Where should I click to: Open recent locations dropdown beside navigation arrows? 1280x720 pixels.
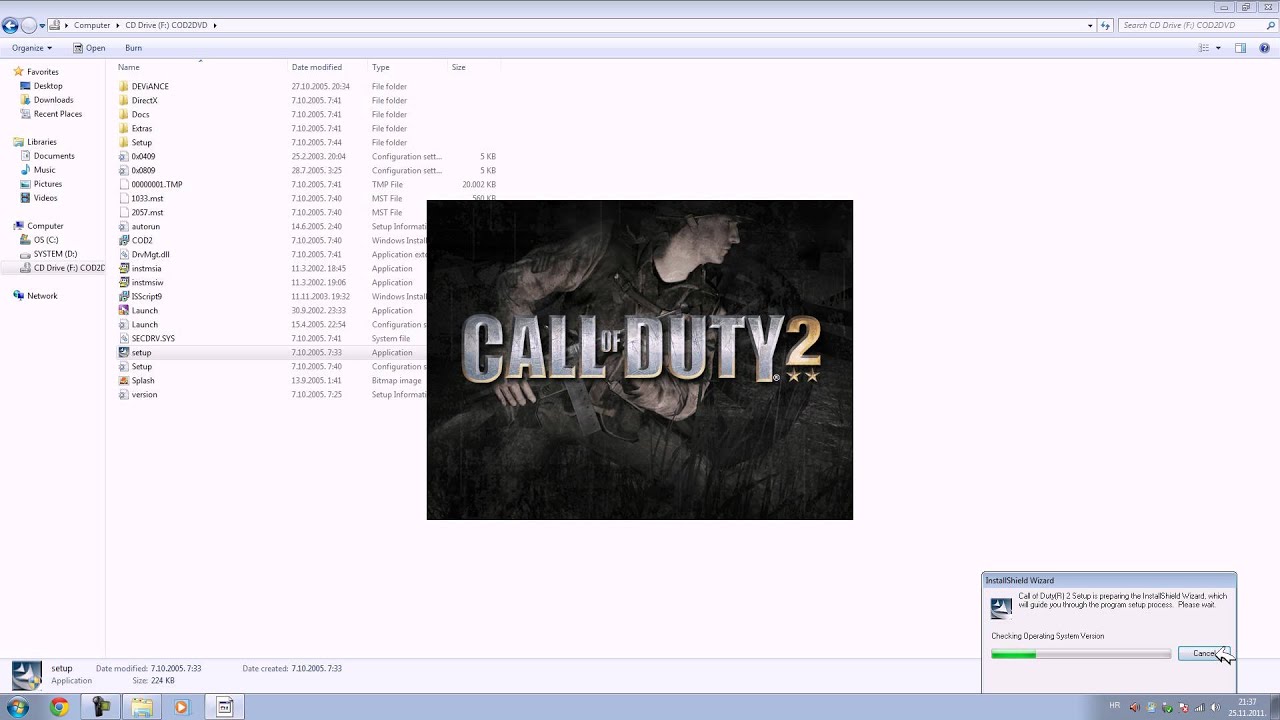[x=42, y=25]
